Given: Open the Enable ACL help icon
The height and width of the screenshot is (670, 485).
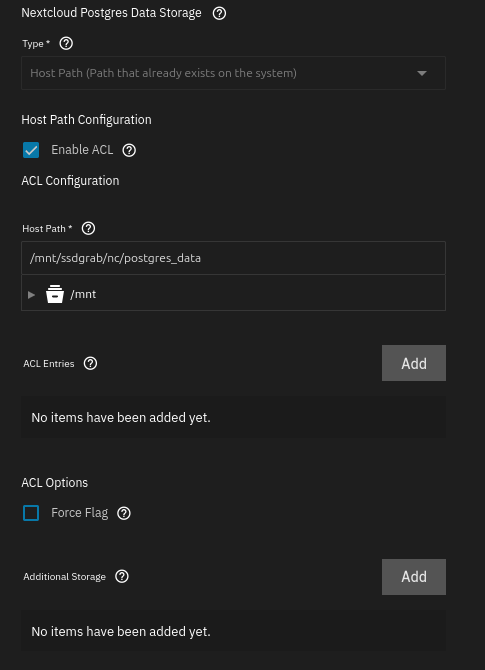Looking at the screenshot, I should pyautogui.click(x=129, y=150).
